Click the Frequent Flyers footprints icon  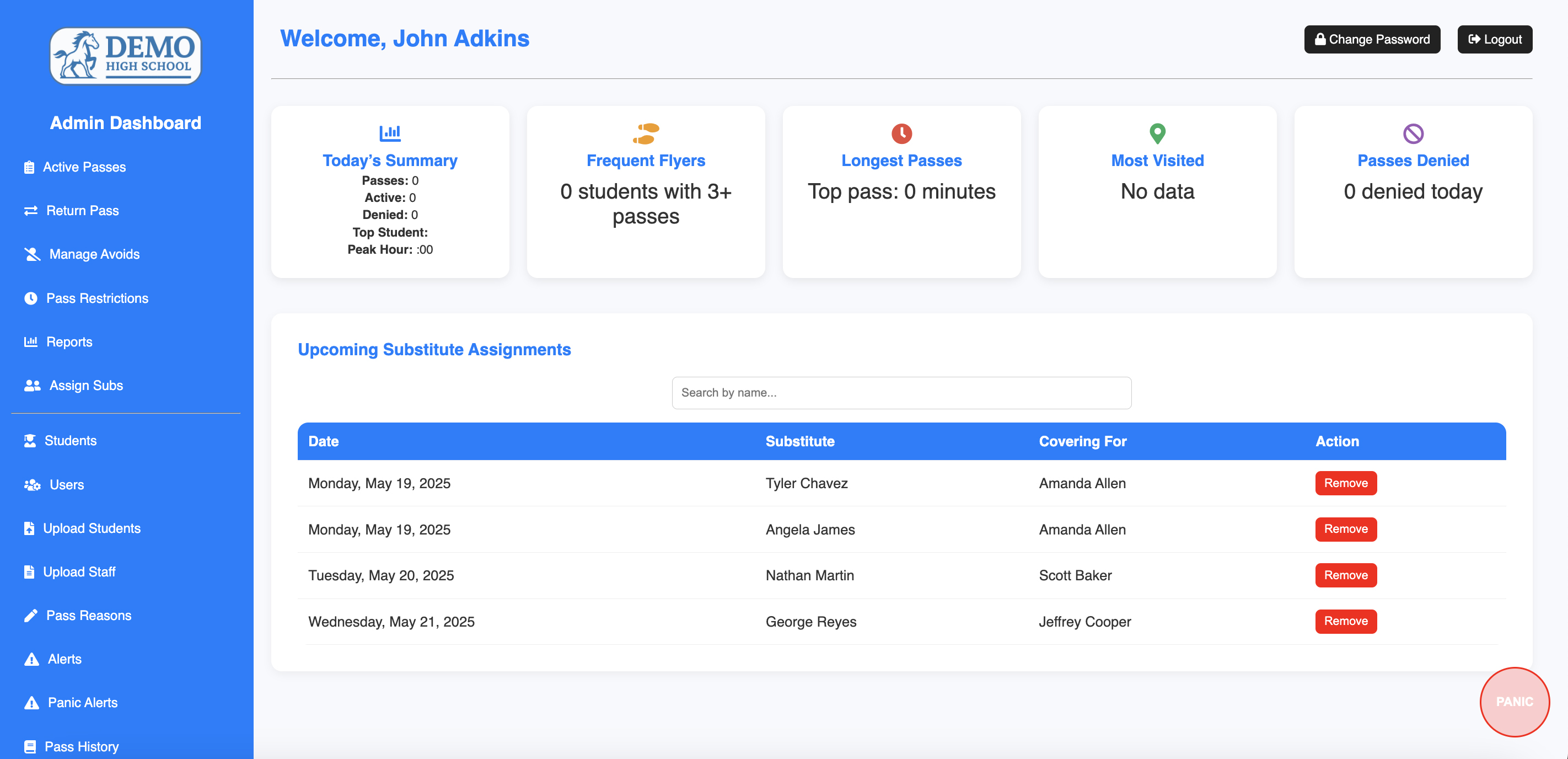coord(646,133)
